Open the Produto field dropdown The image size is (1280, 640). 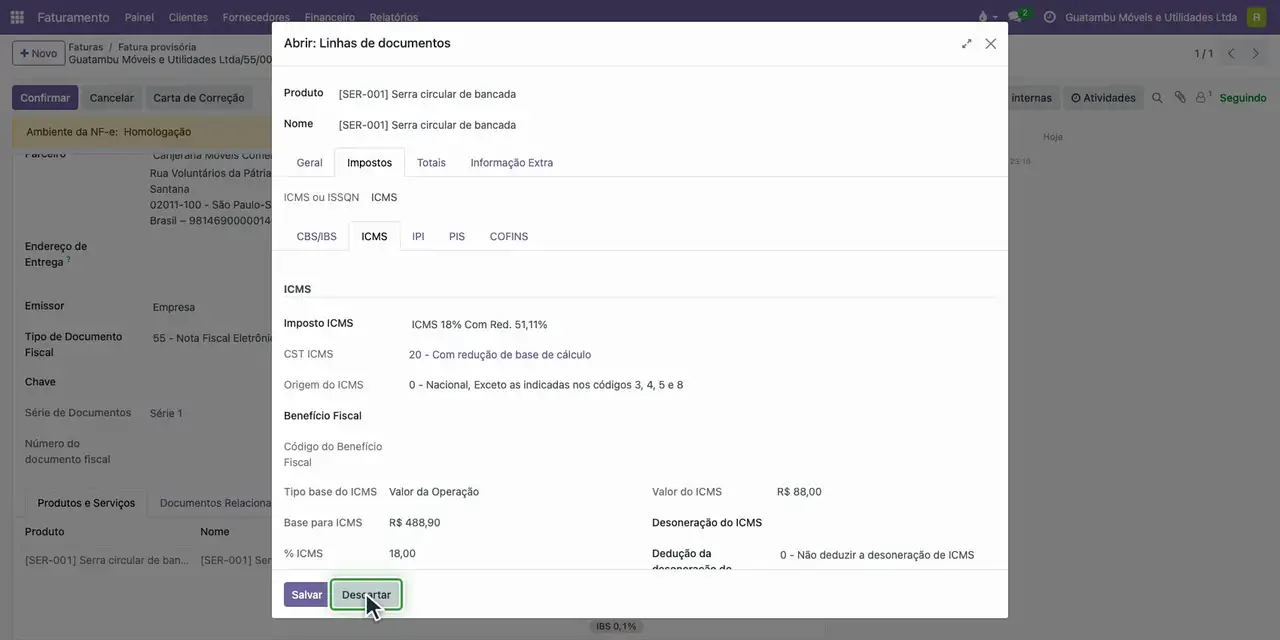pyautogui.click(x=666, y=94)
